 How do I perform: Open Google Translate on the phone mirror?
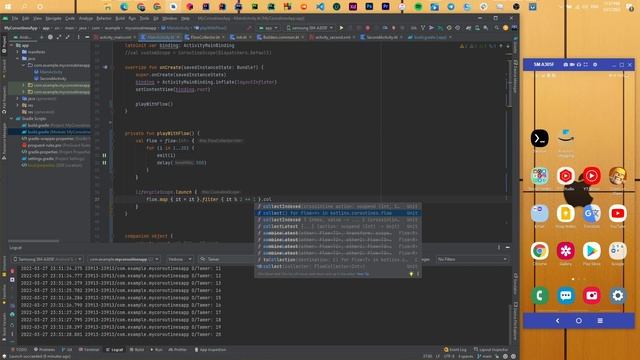(591, 213)
